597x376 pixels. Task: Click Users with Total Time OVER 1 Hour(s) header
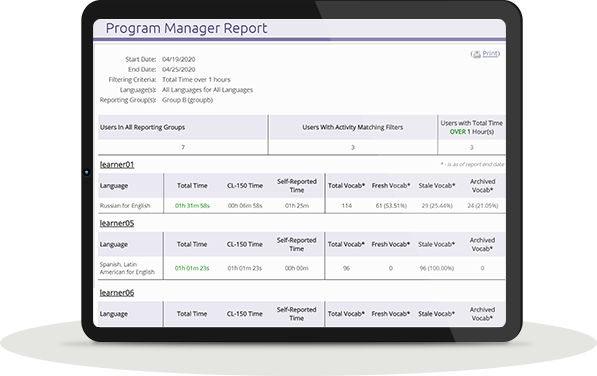[472, 127]
